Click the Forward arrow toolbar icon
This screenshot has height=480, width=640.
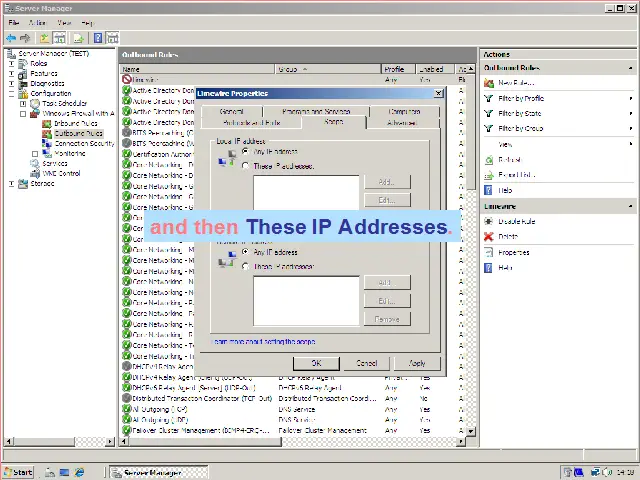click(x=25, y=38)
